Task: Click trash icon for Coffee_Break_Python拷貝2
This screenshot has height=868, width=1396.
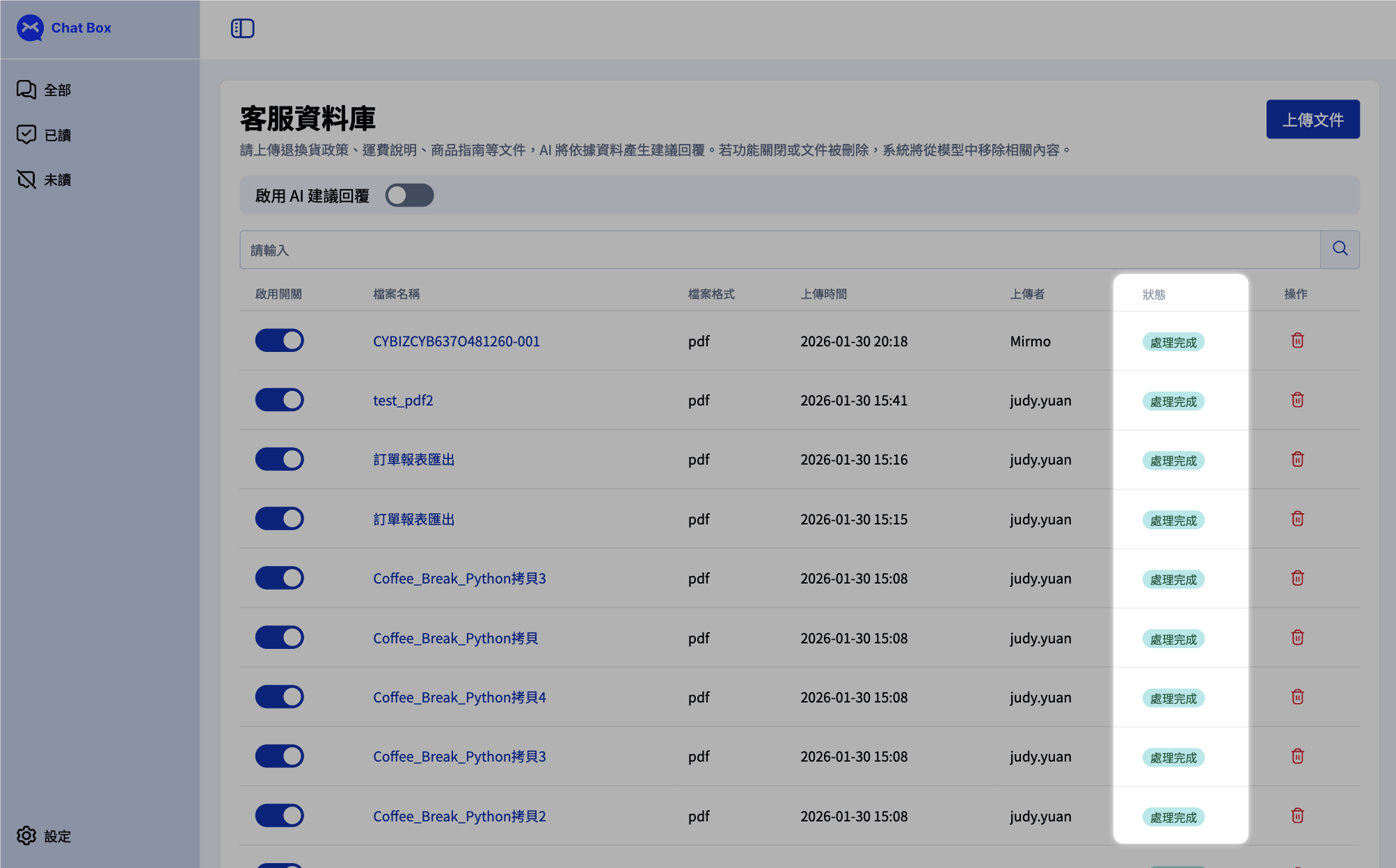Action: click(x=1297, y=816)
